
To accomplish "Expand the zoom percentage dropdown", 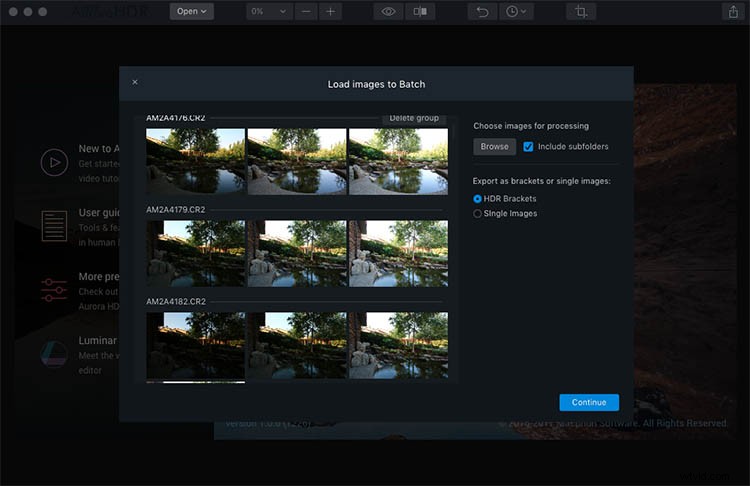I will (269, 11).
